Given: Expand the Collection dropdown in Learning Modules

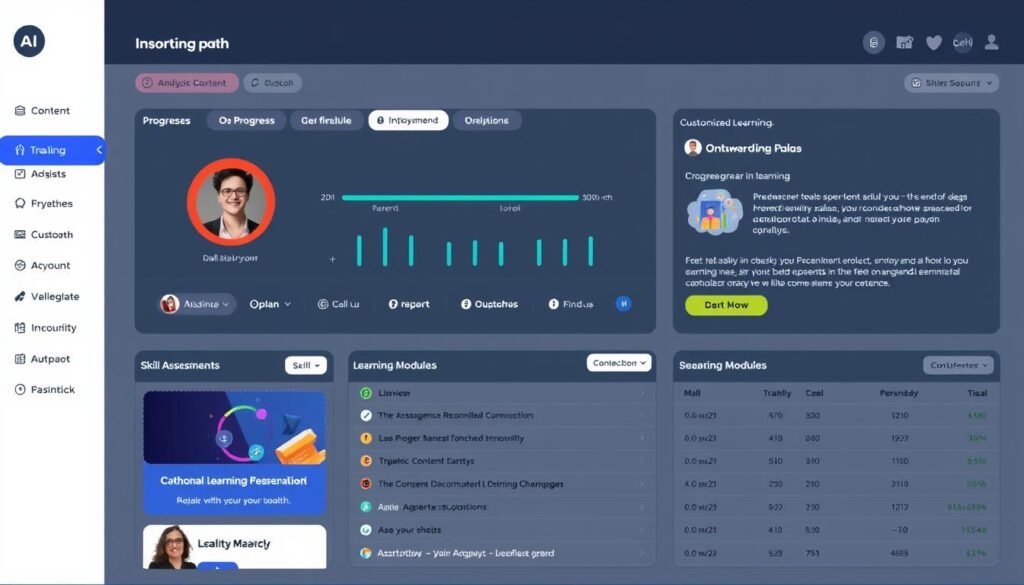Looking at the screenshot, I should (x=618, y=364).
